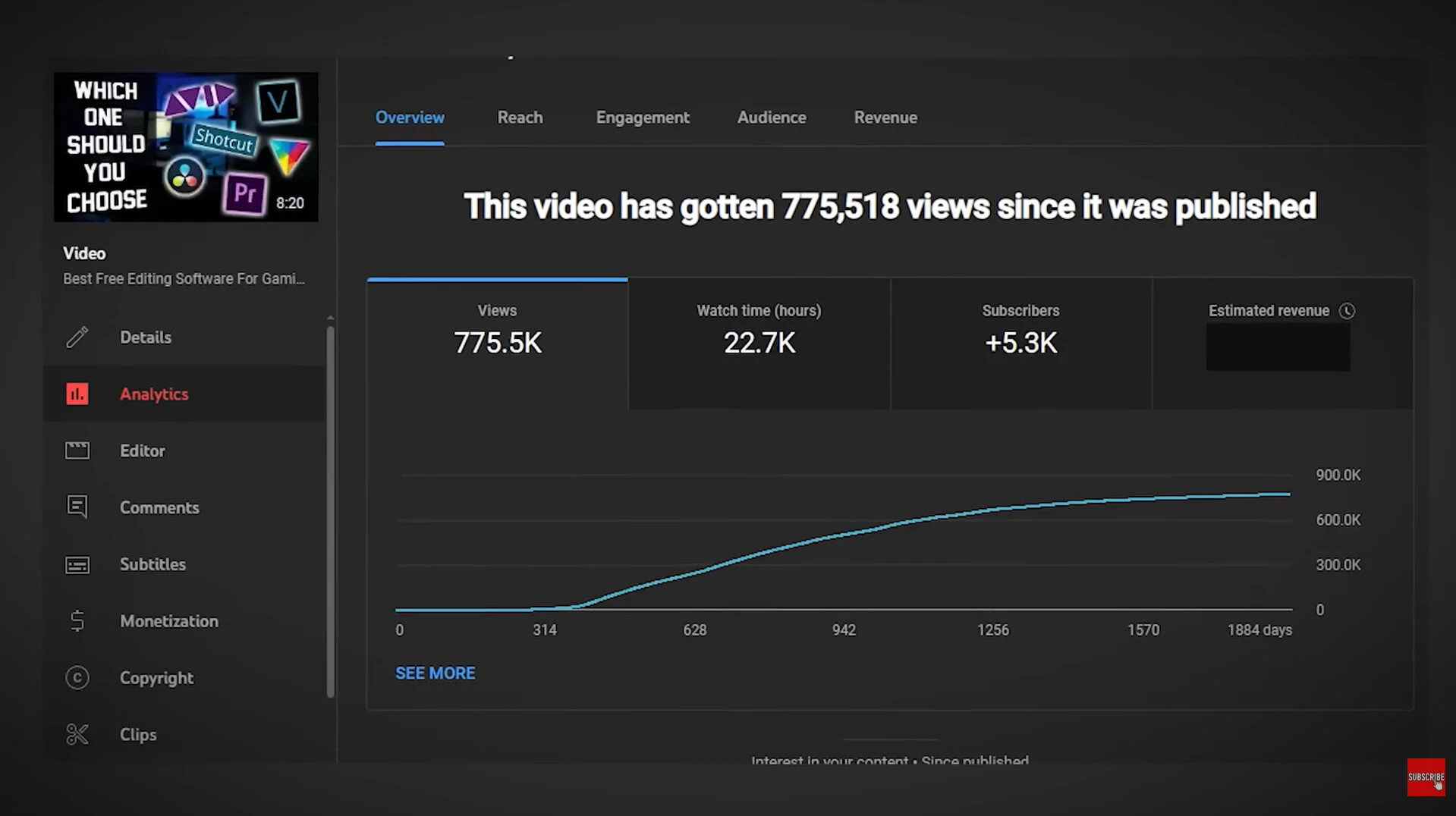
Task: Click the Subscribe button
Action: (x=1426, y=776)
